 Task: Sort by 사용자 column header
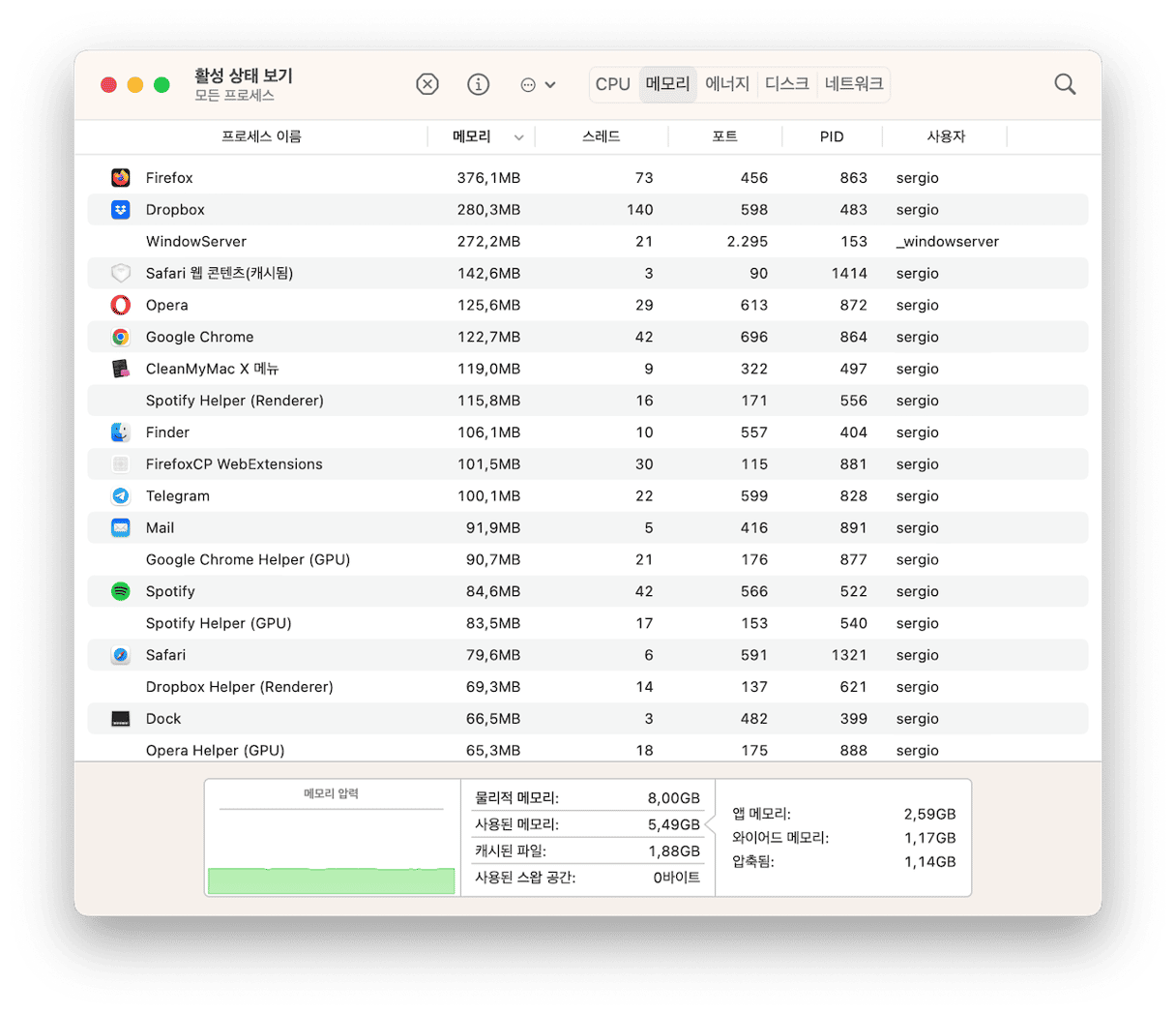pyautogui.click(x=946, y=136)
